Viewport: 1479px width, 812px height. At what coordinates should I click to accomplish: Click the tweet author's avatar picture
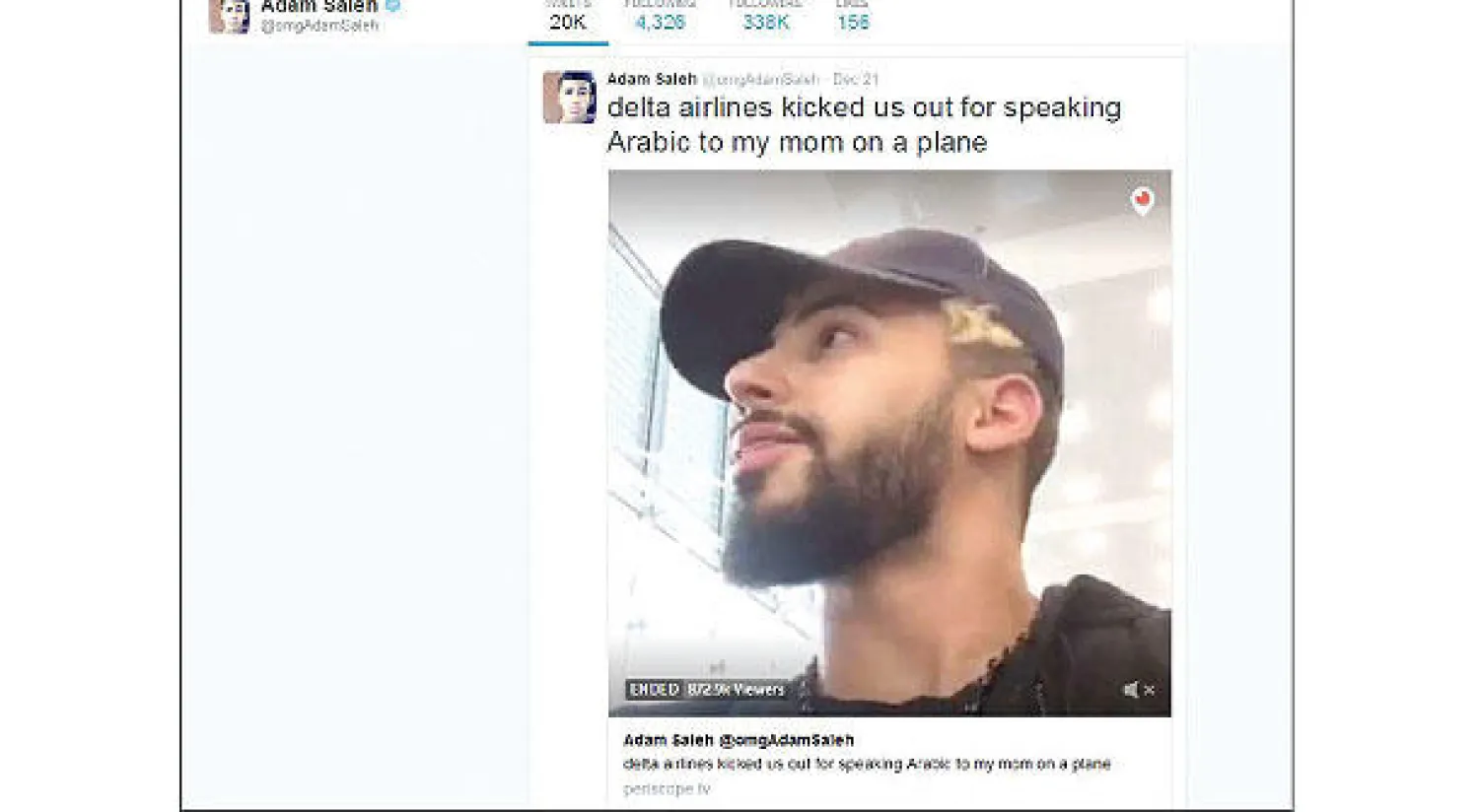[569, 97]
